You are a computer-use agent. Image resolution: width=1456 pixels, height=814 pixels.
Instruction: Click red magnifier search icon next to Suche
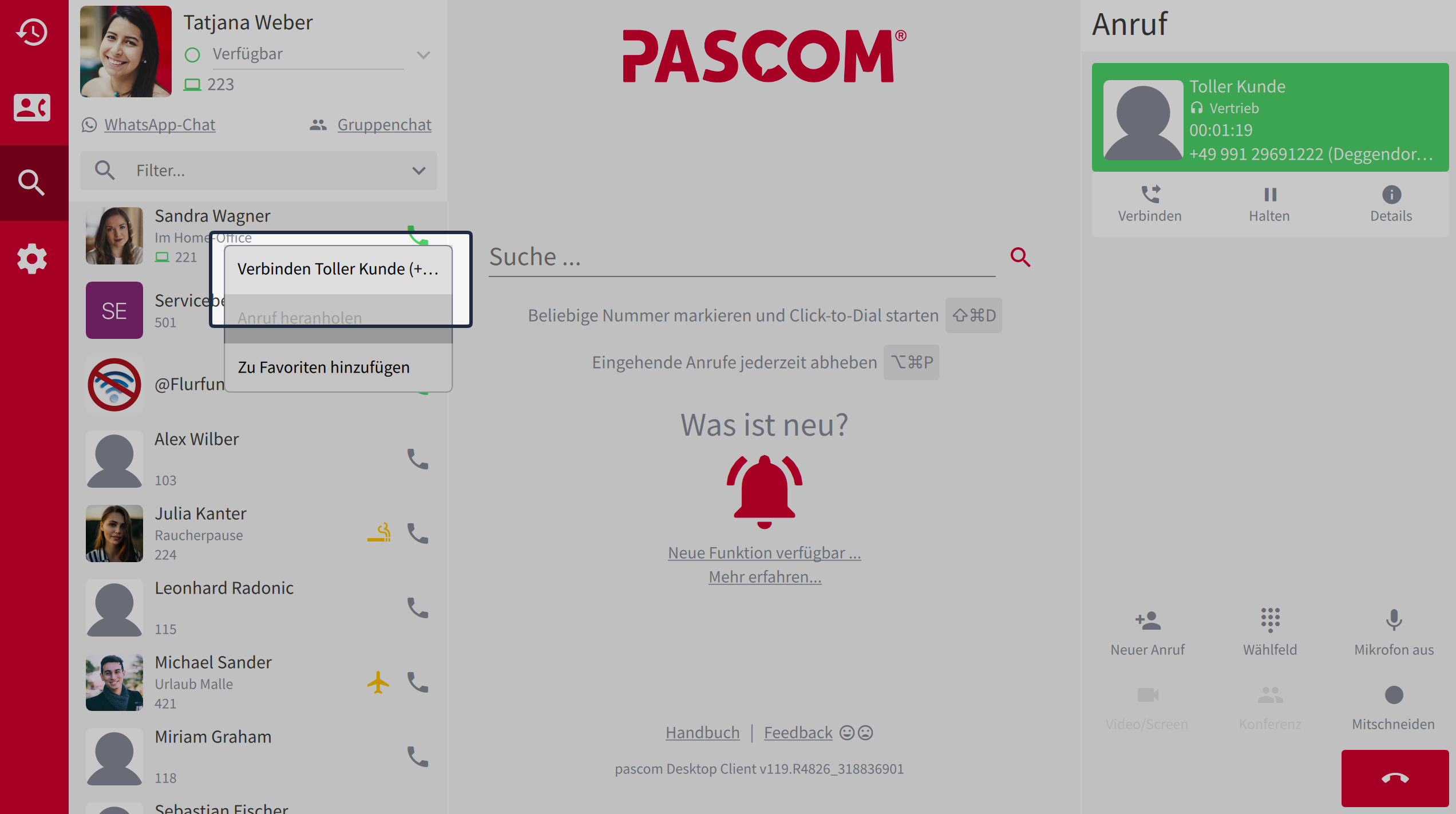[1020, 257]
